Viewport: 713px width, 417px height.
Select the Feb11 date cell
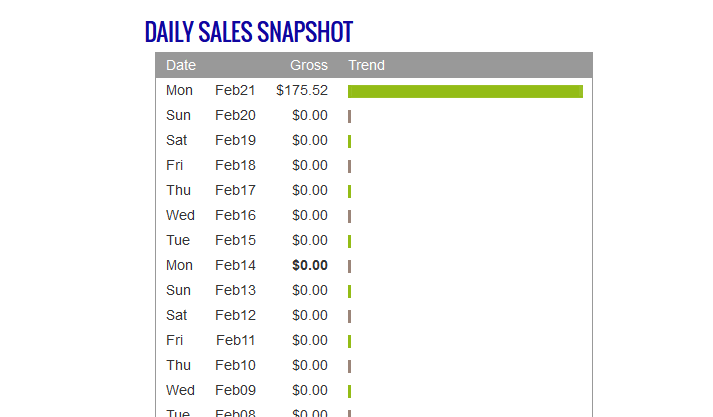tap(235, 341)
